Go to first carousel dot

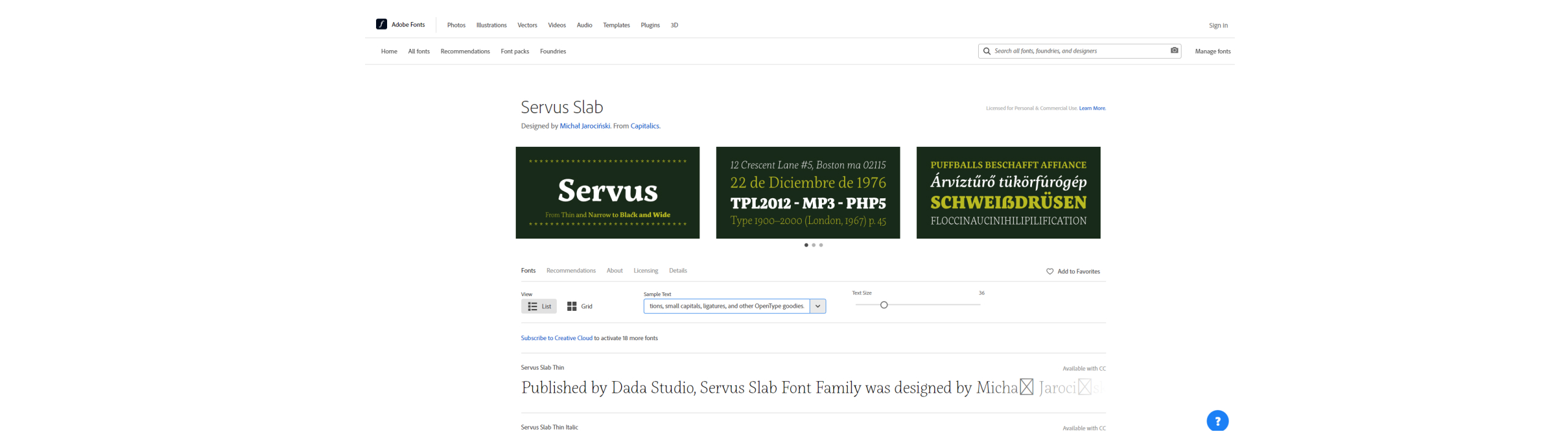[805, 245]
